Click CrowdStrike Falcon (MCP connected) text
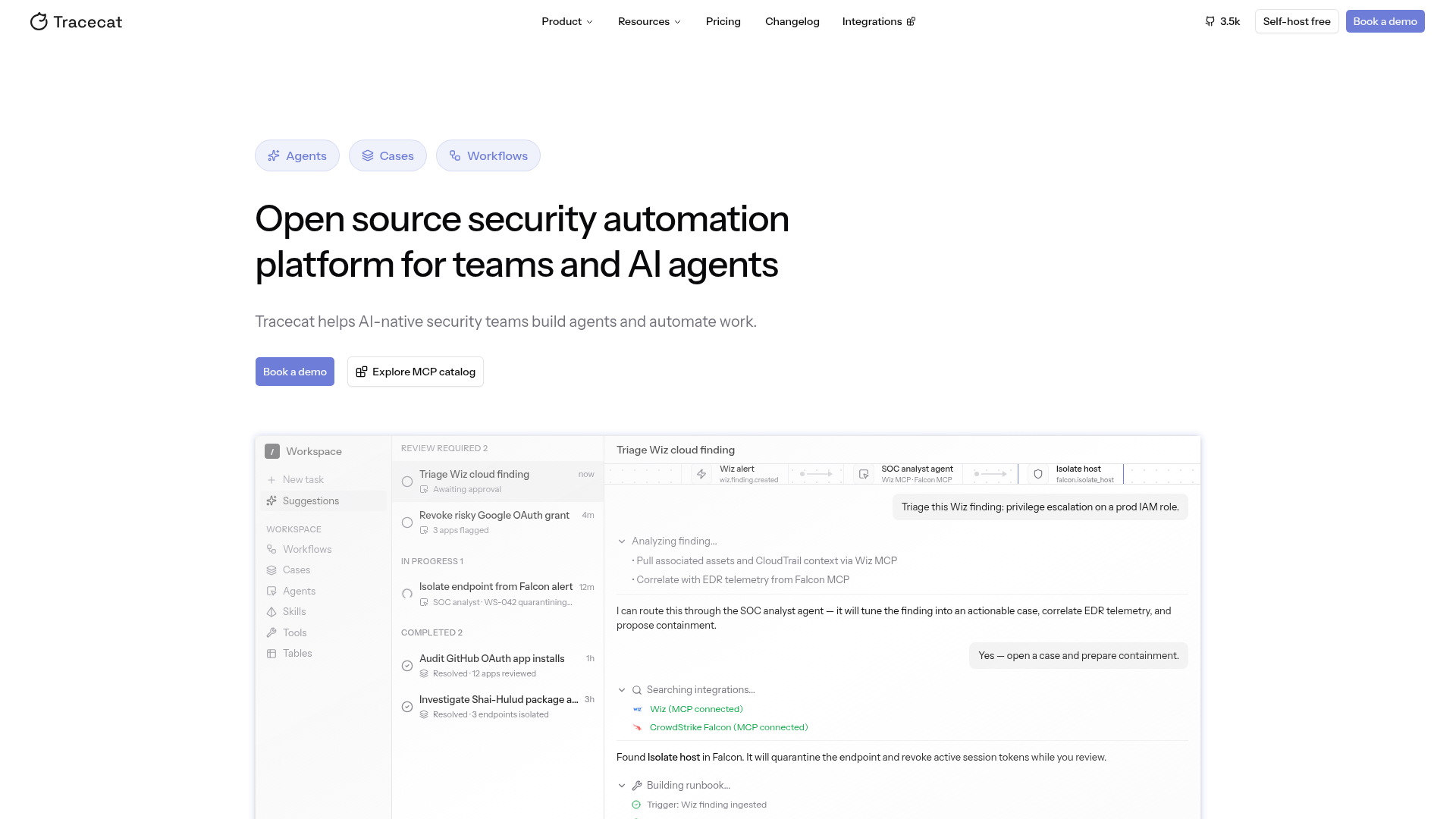 (729, 727)
